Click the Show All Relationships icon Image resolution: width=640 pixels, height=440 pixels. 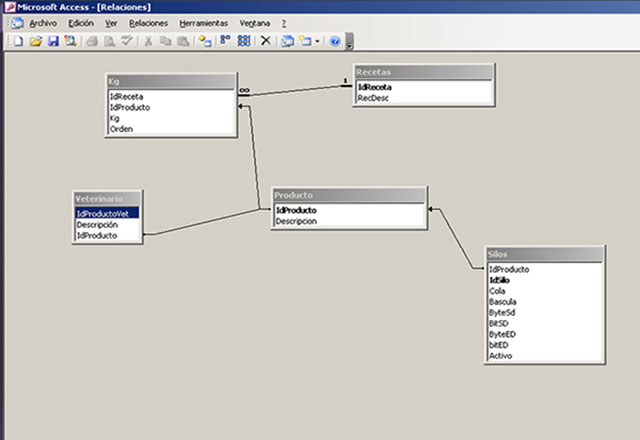point(244,41)
